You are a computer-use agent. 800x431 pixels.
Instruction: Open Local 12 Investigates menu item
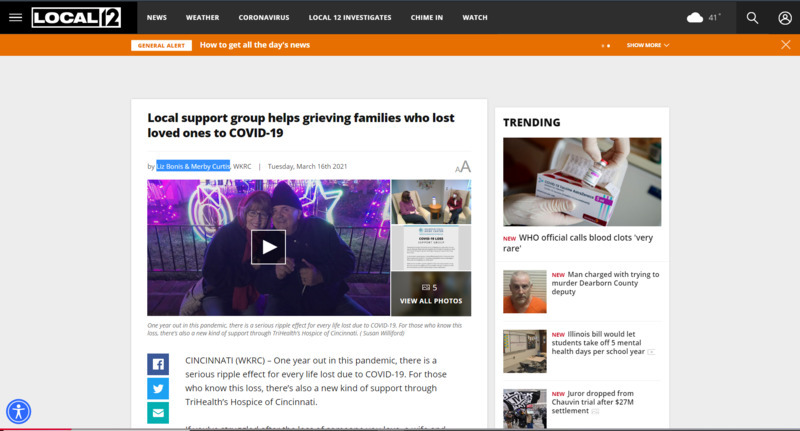pos(350,17)
